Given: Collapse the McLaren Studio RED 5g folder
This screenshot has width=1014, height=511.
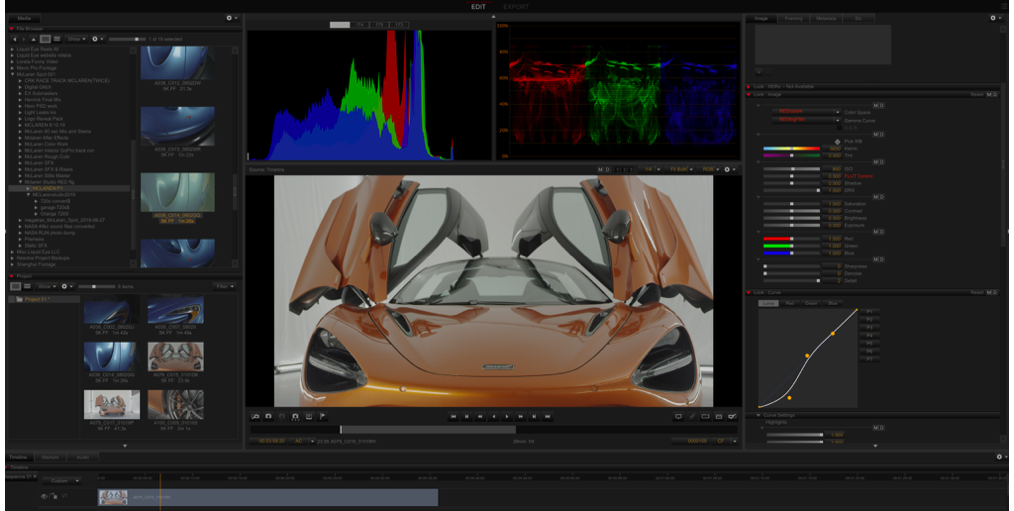Looking at the screenshot, I should (22, 182).
